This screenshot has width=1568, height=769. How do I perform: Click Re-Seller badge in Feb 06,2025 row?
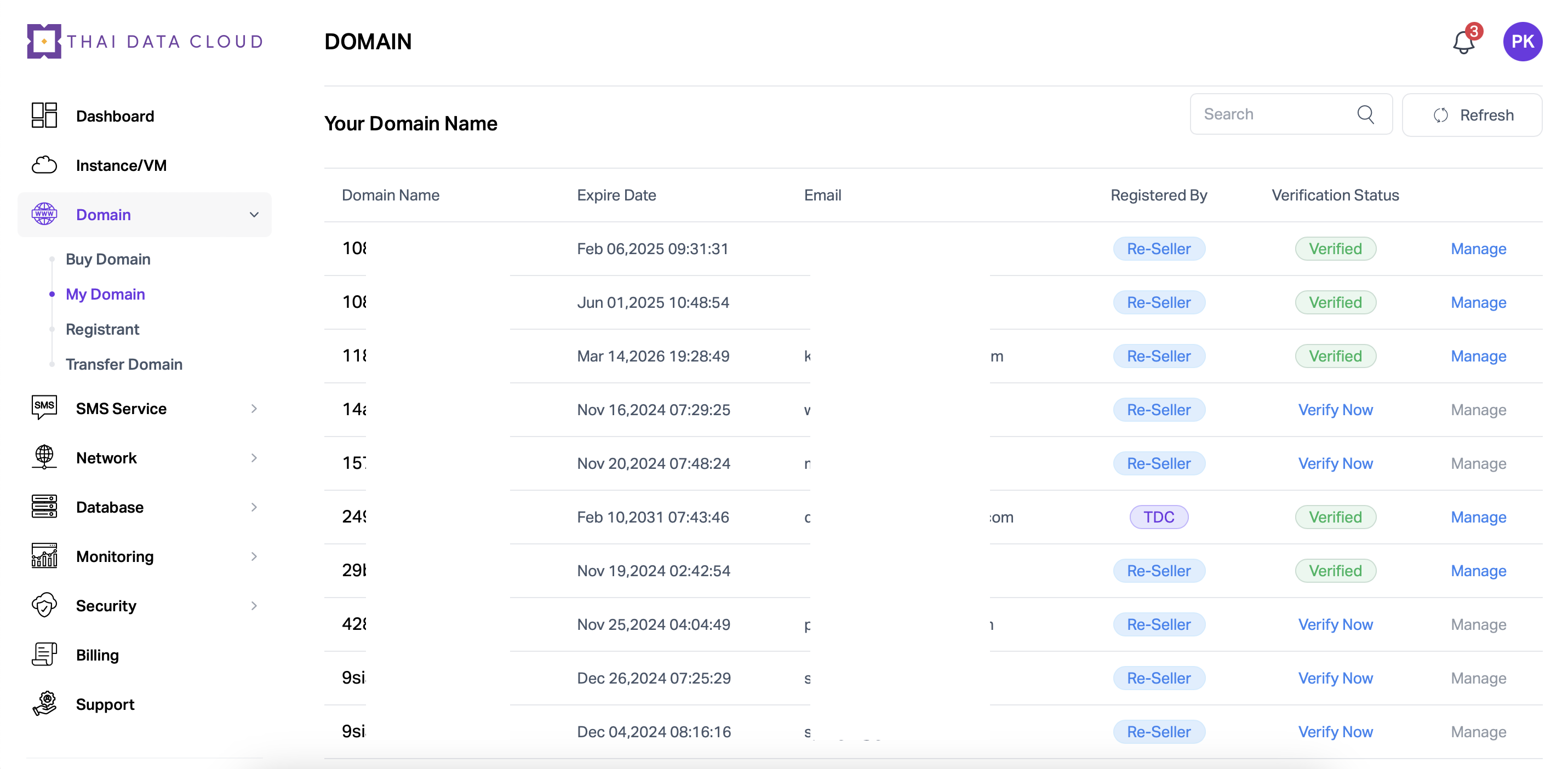tap(1158, 249)
